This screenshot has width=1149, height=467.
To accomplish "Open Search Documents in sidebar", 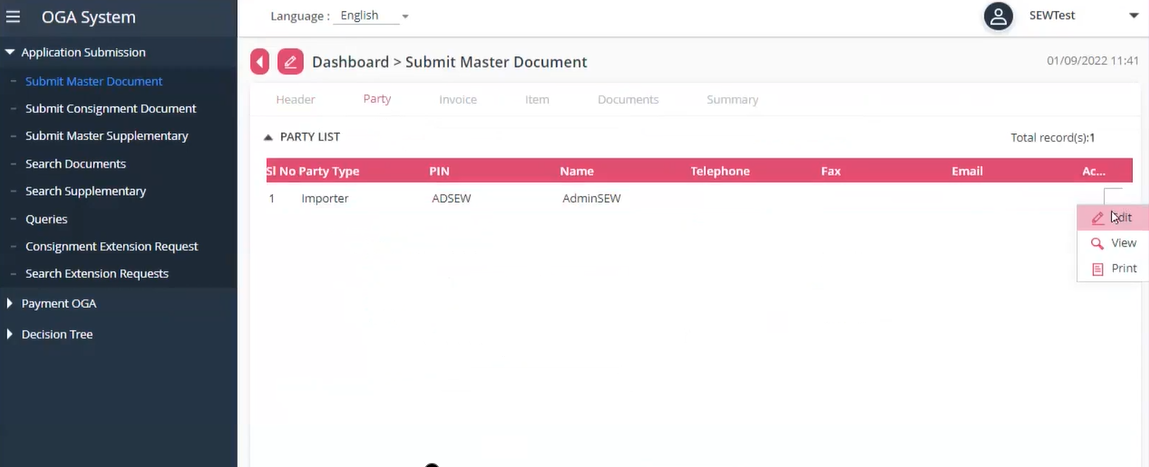I will 76,163.
